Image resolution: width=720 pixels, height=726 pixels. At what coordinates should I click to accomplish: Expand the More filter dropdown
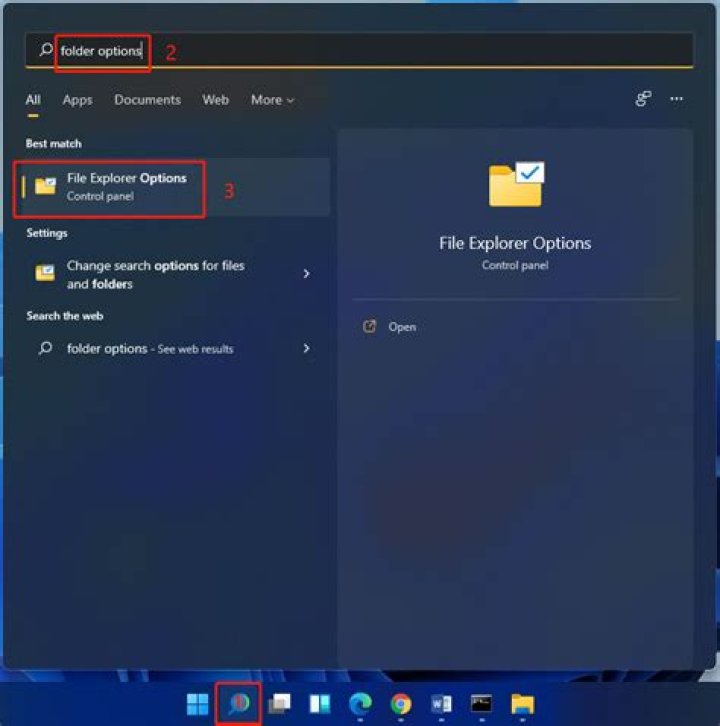pyautogui.click(x=272, y=100)
